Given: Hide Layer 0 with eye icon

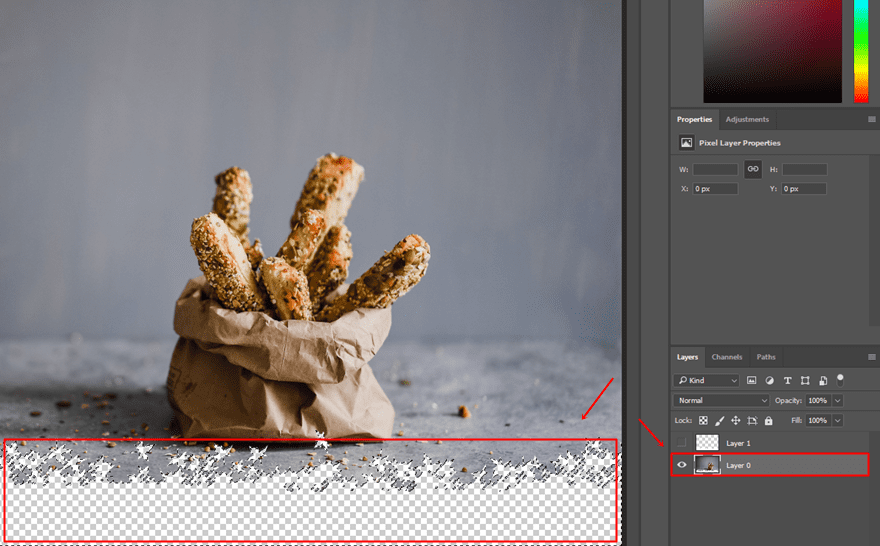Looking at the screenshot, I should click(681, 465).
